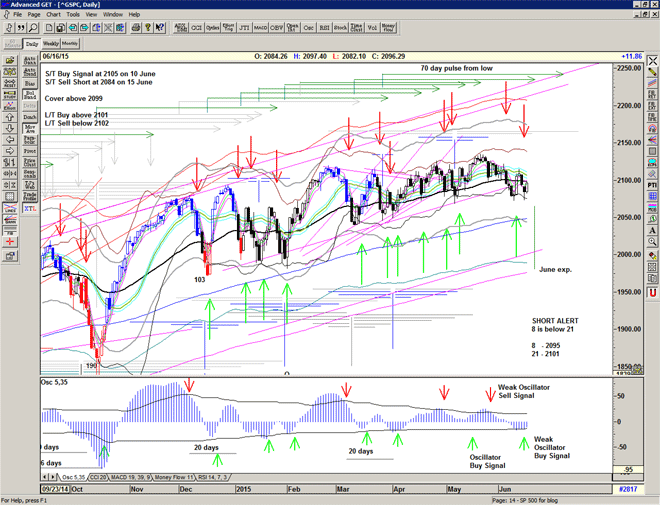Click the PTI icon on right toolbar

click(x=652, y=185)
